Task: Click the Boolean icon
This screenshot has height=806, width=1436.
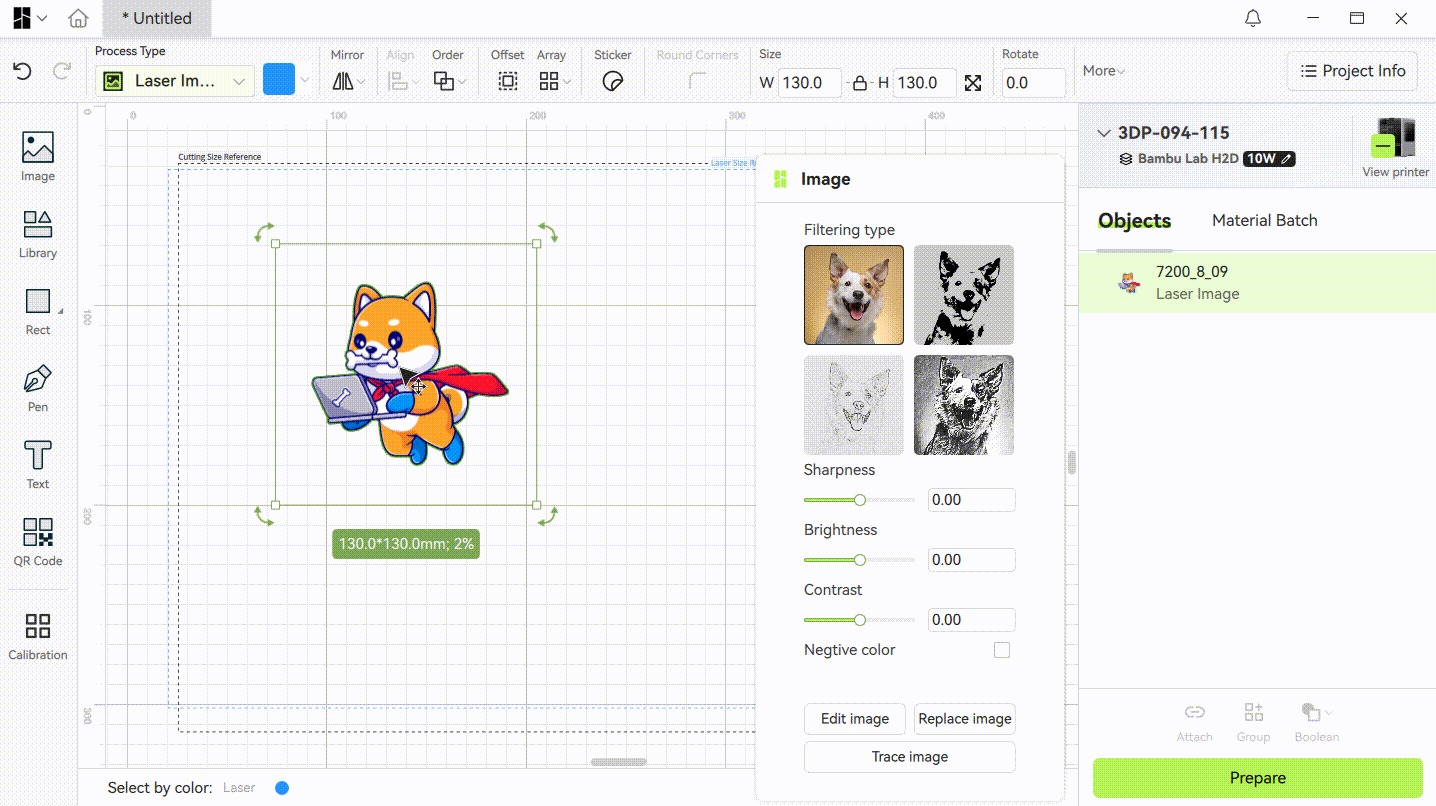Action: pyautogui.click(x=1311, y=712)
